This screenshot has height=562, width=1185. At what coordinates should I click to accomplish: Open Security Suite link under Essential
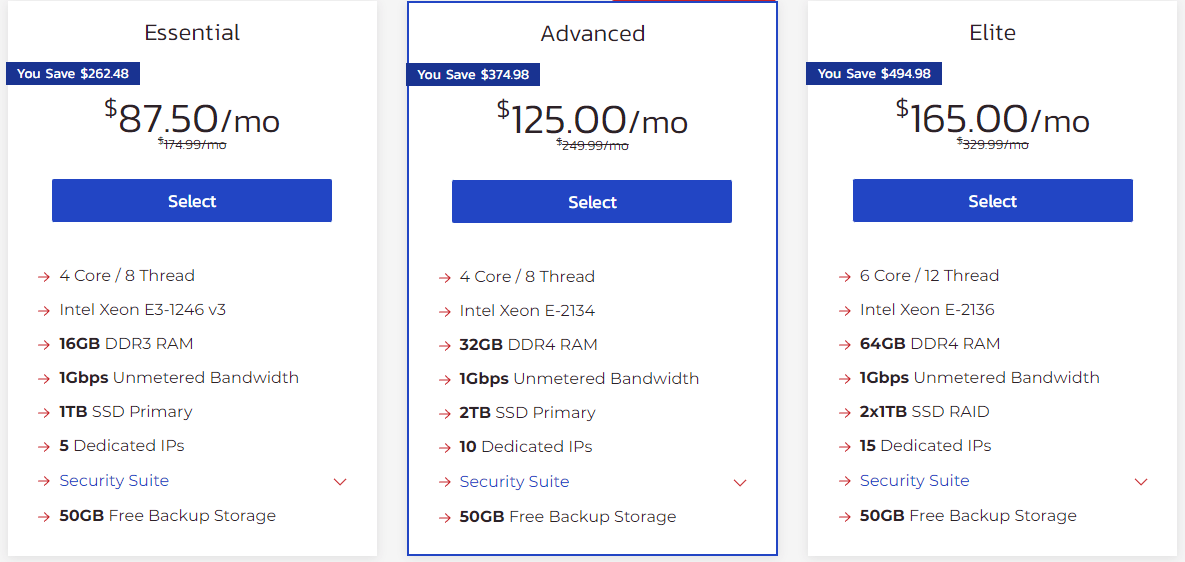pos(114,480)
